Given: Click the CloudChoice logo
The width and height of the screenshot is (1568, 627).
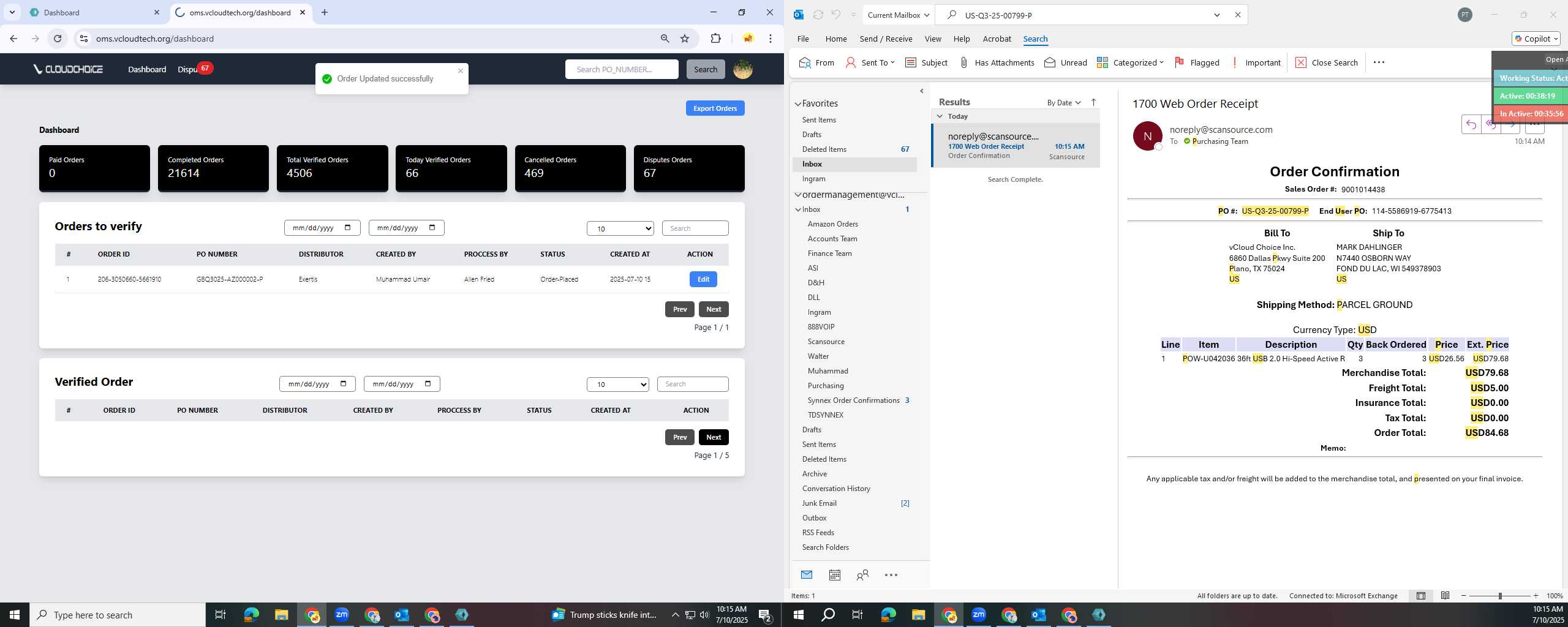Looking at the screenshot, I should (68, 69).
